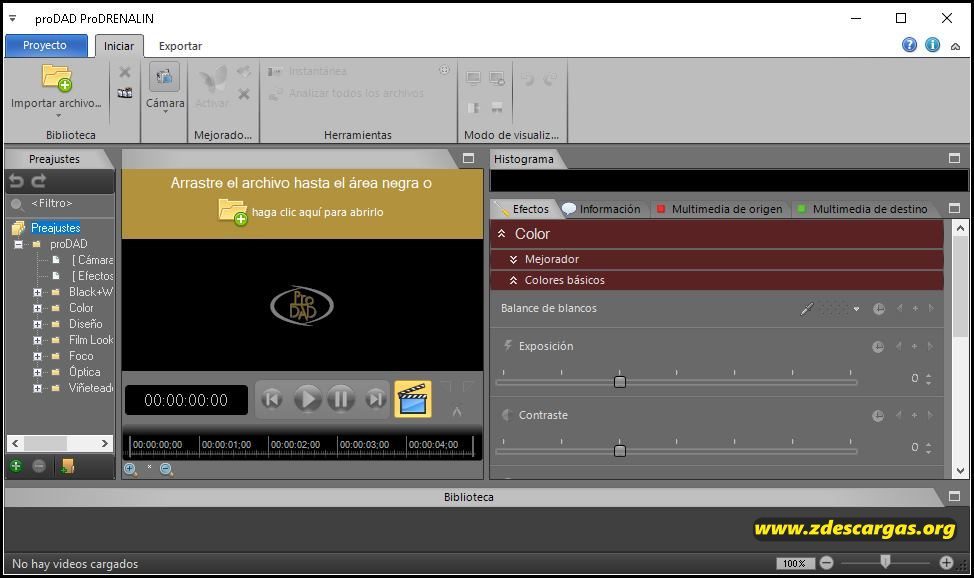Zoom out the timeline with magnifier minus
Screen dimensions: 974x578
pos(166,469)
